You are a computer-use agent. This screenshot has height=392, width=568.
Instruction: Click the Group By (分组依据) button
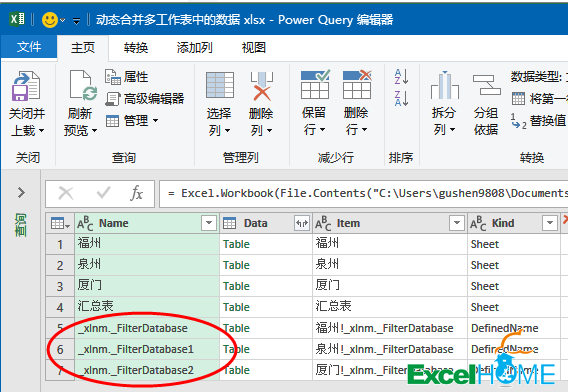coord(486,105)
